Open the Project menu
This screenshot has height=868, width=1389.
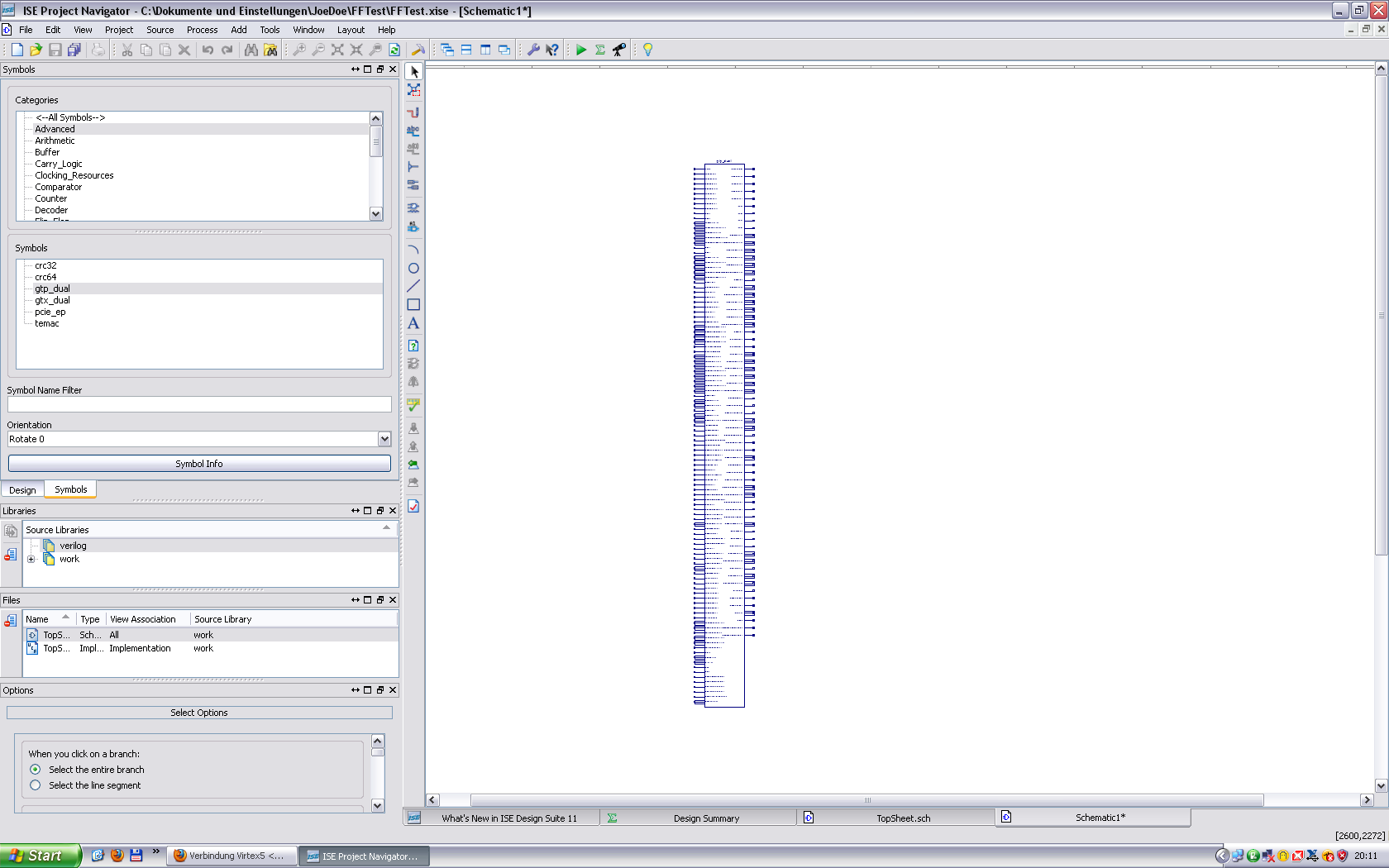tap(119, 30)
